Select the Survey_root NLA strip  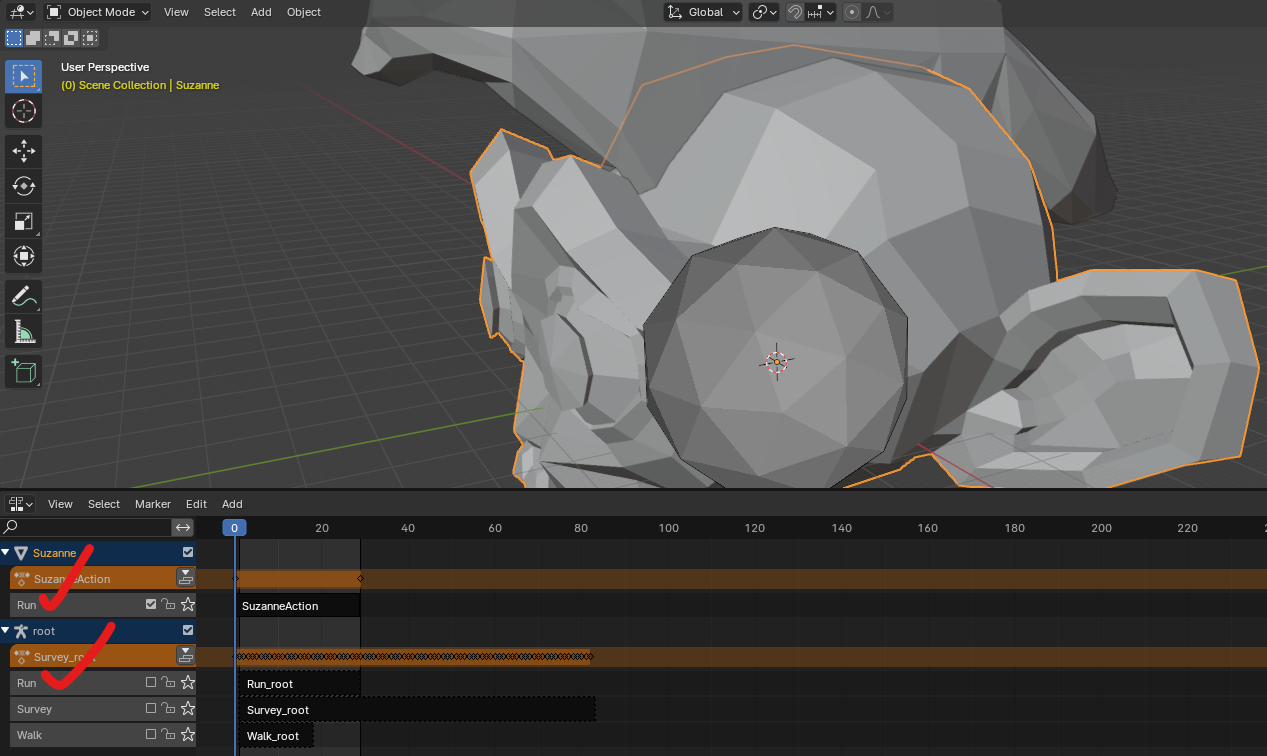click(x=415, y=709)
